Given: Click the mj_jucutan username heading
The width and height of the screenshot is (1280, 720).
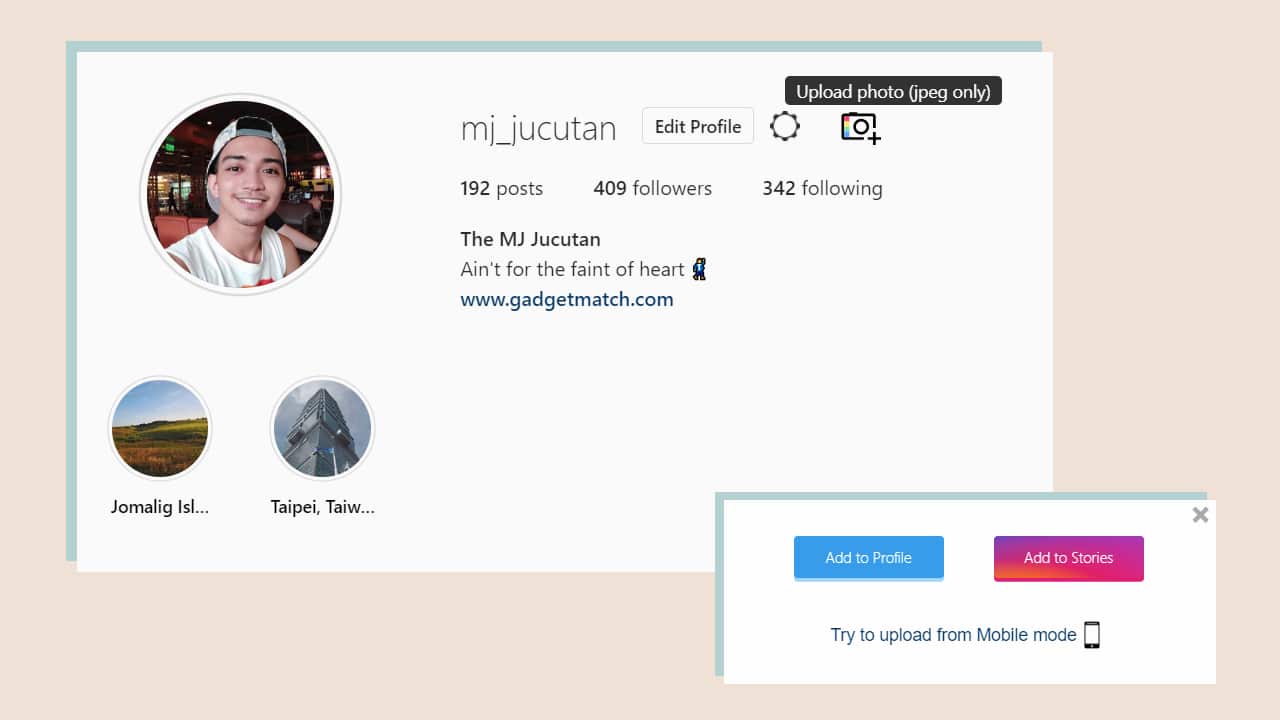Looking at the screenshot, I should click(x=538, y=128).
